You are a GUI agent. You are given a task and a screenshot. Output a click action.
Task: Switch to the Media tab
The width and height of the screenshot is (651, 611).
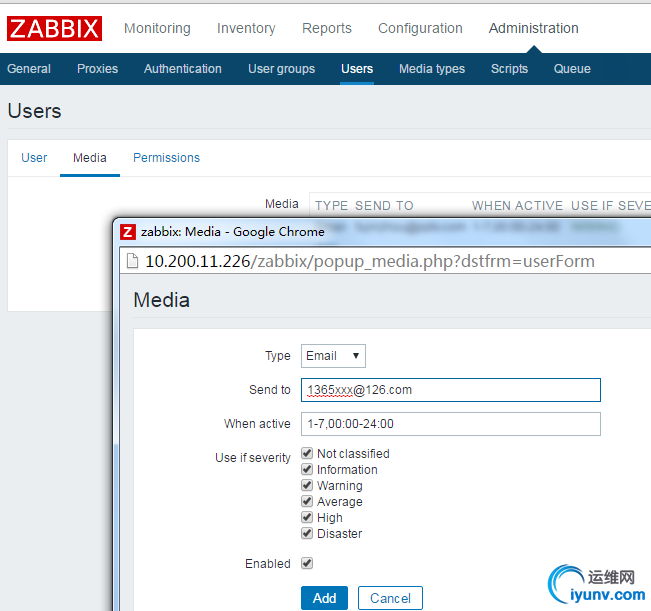click(90, 158)
